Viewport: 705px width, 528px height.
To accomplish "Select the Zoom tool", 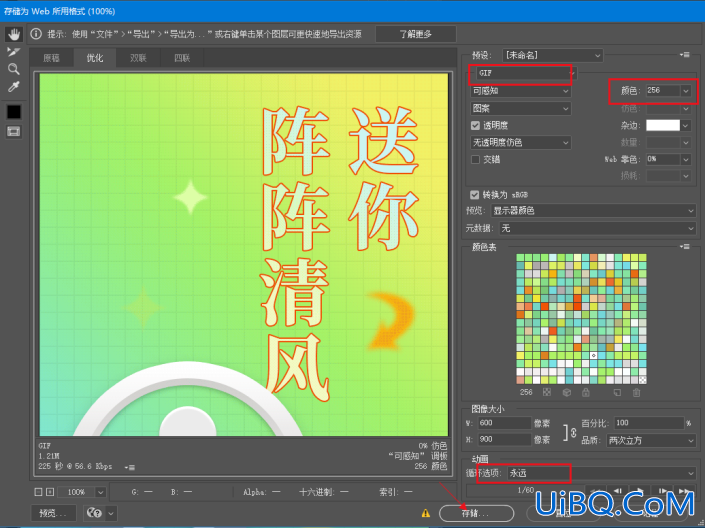I will click(13, 69).
